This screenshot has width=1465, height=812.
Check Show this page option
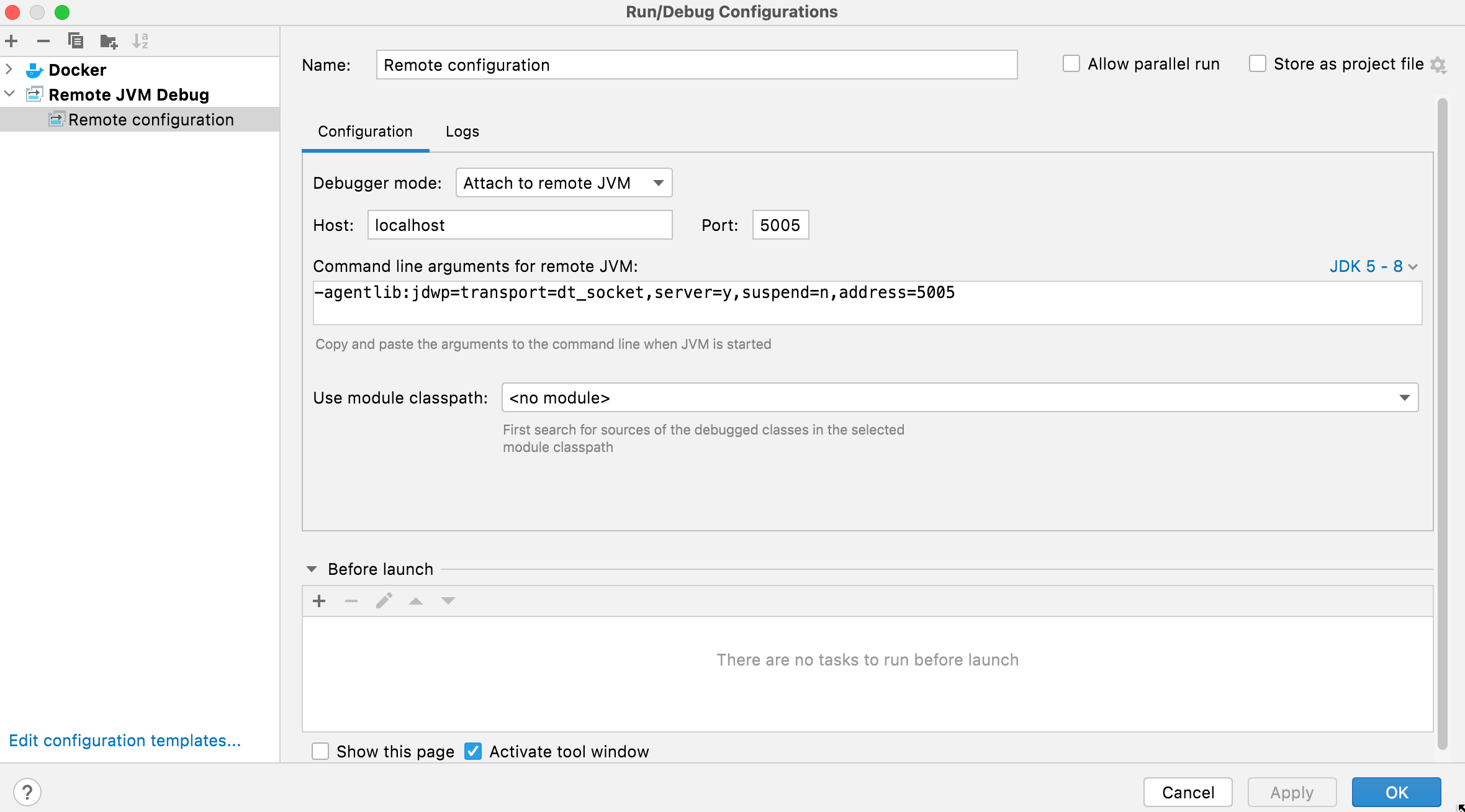tap(320, 751)
